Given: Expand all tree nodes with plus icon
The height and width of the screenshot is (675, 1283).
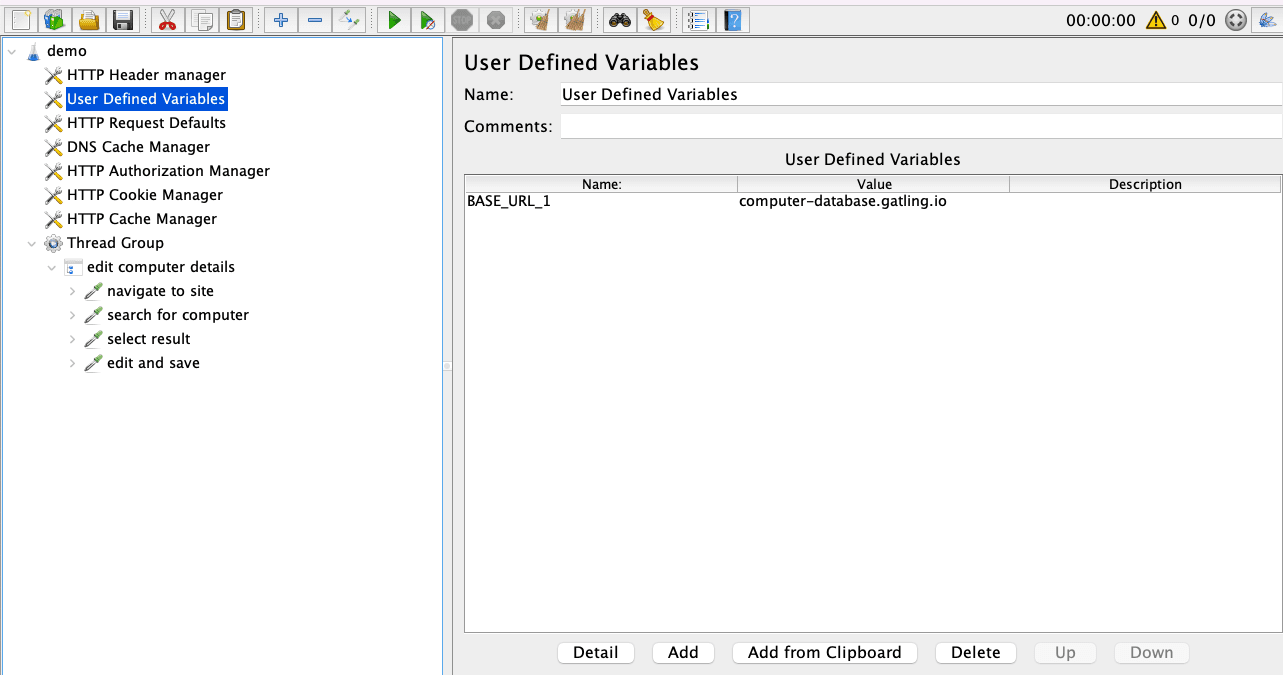Looking at the screenshot, I should click(281, 19).
